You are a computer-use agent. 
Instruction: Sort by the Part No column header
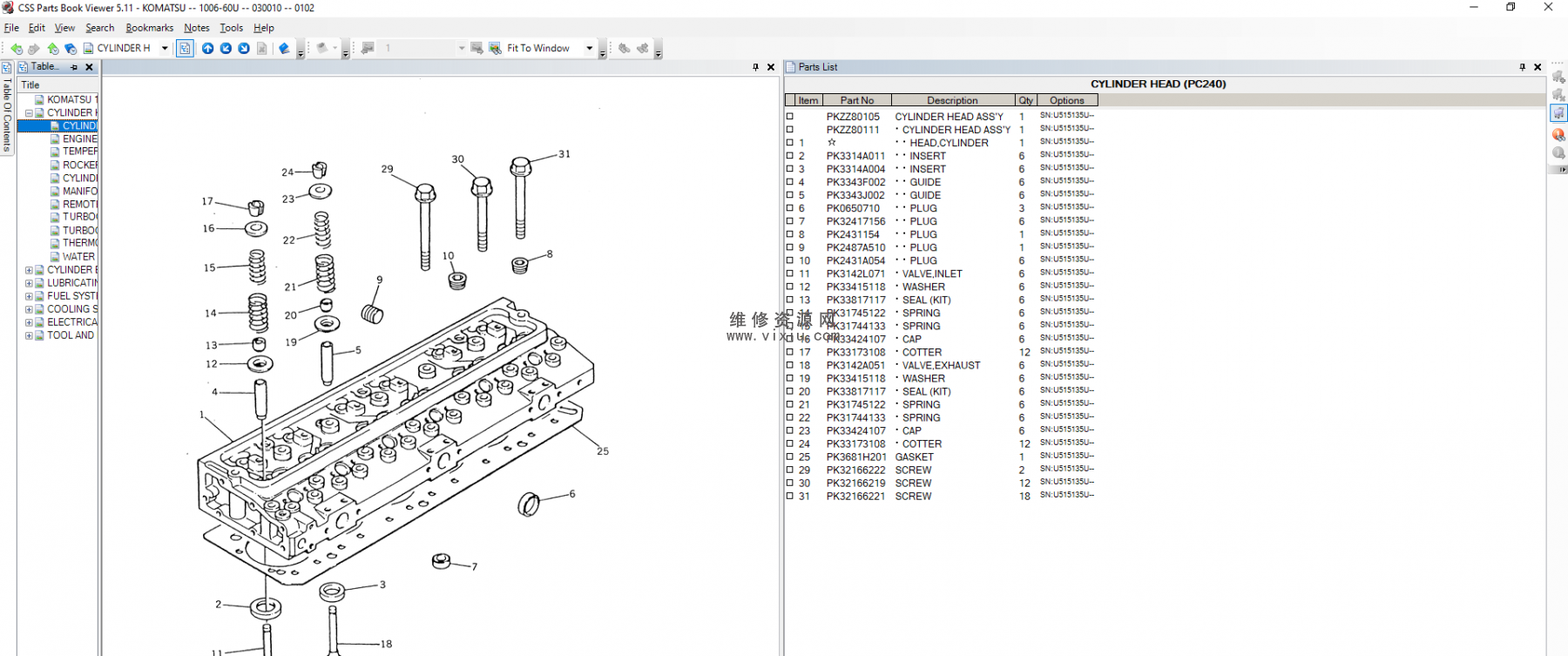856,100
